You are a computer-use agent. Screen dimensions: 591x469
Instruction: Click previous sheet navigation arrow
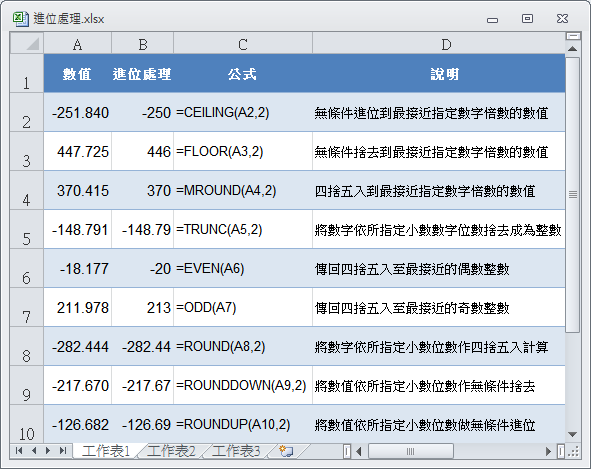34,450
